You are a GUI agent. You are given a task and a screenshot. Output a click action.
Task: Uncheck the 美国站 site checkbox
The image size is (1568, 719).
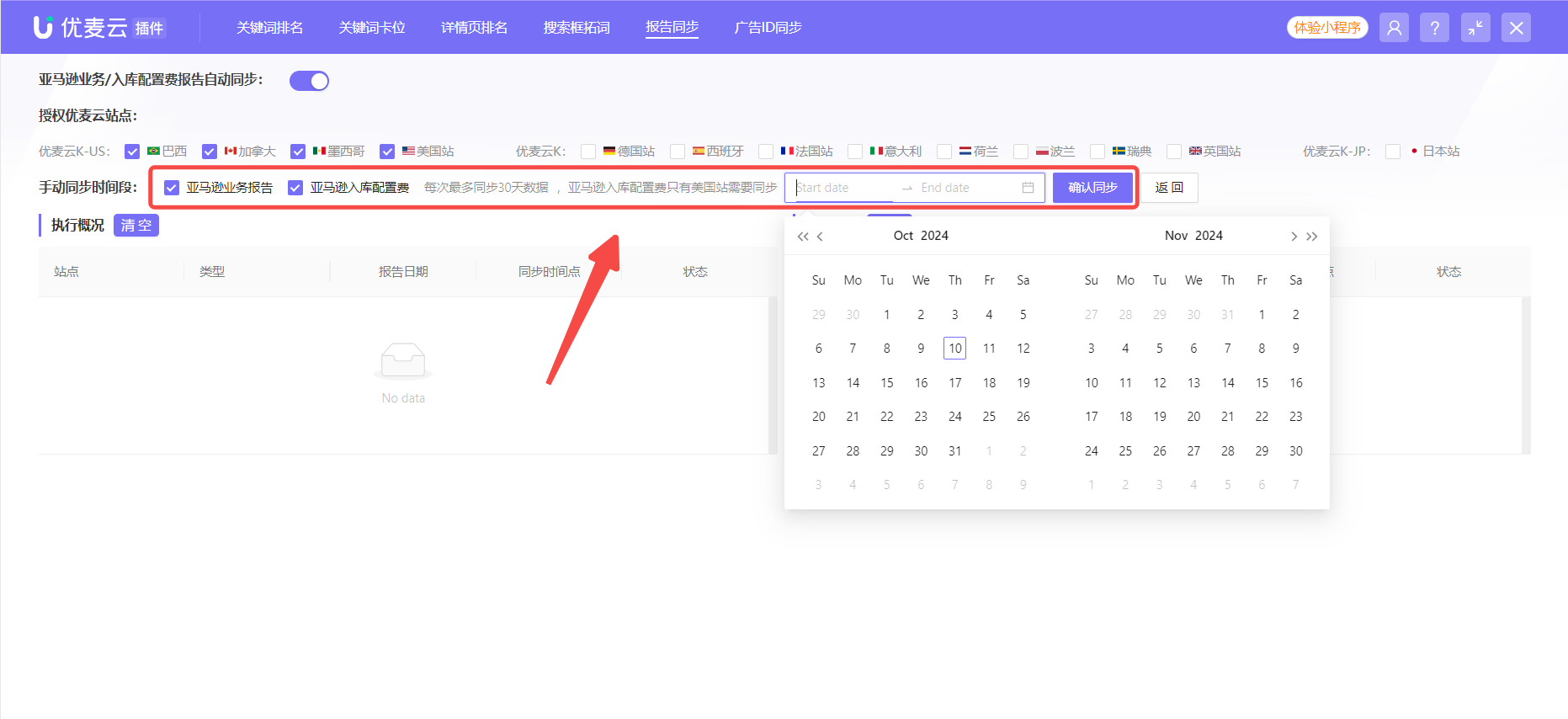point(387,152)
